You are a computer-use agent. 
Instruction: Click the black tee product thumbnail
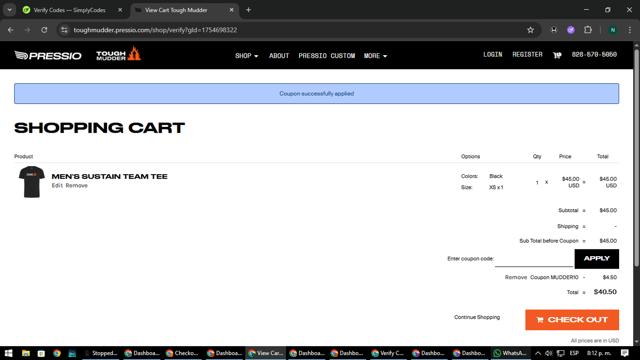click(31, 182)
